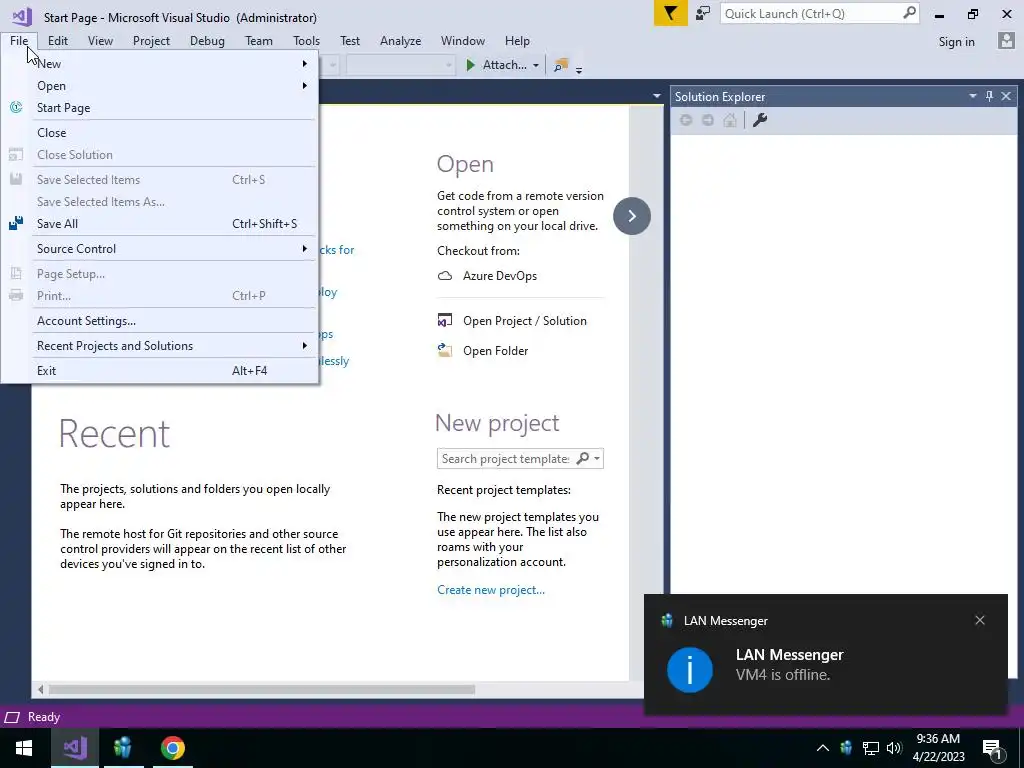1024x768 pixels.
Task: Click the round next arrow button on the Start Page
Action: click(x=632, y=216)
